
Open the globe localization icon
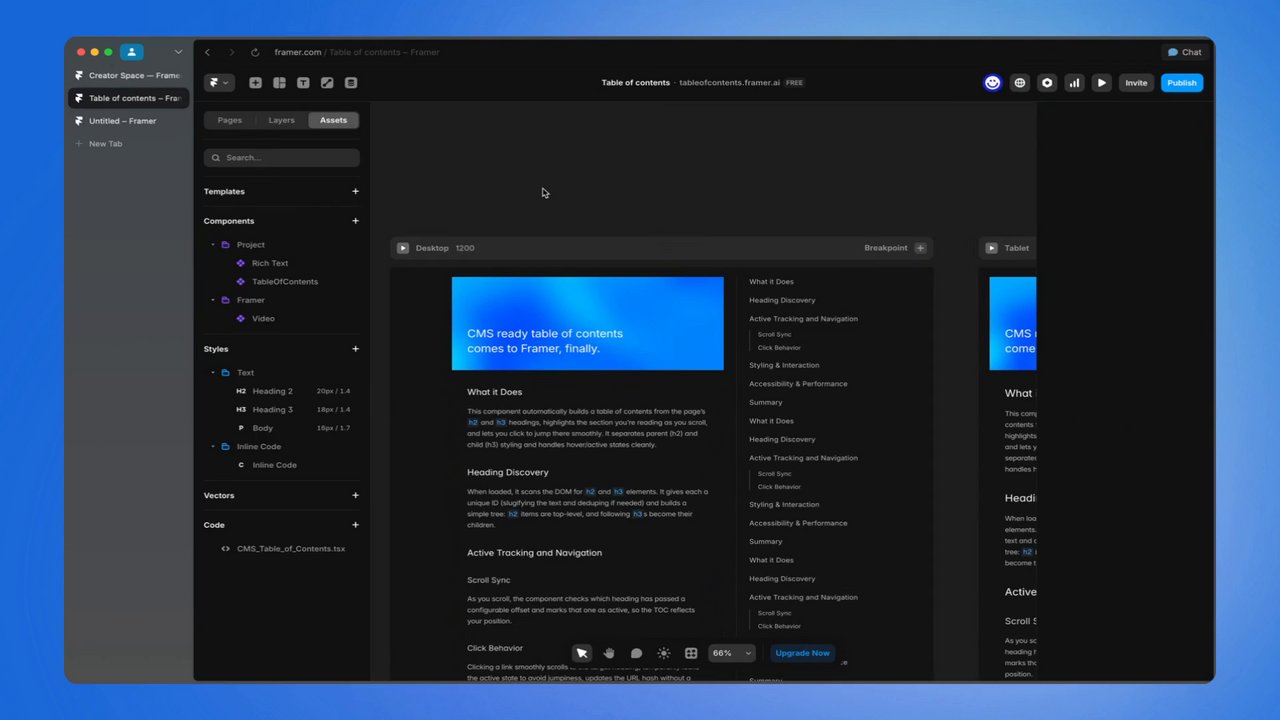coord(1020,83)
